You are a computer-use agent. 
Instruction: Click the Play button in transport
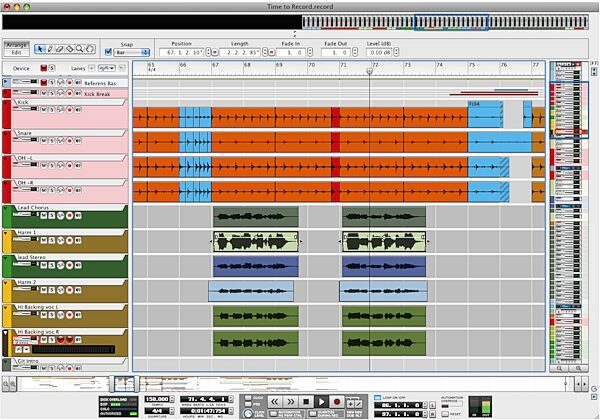pos(321,402)
